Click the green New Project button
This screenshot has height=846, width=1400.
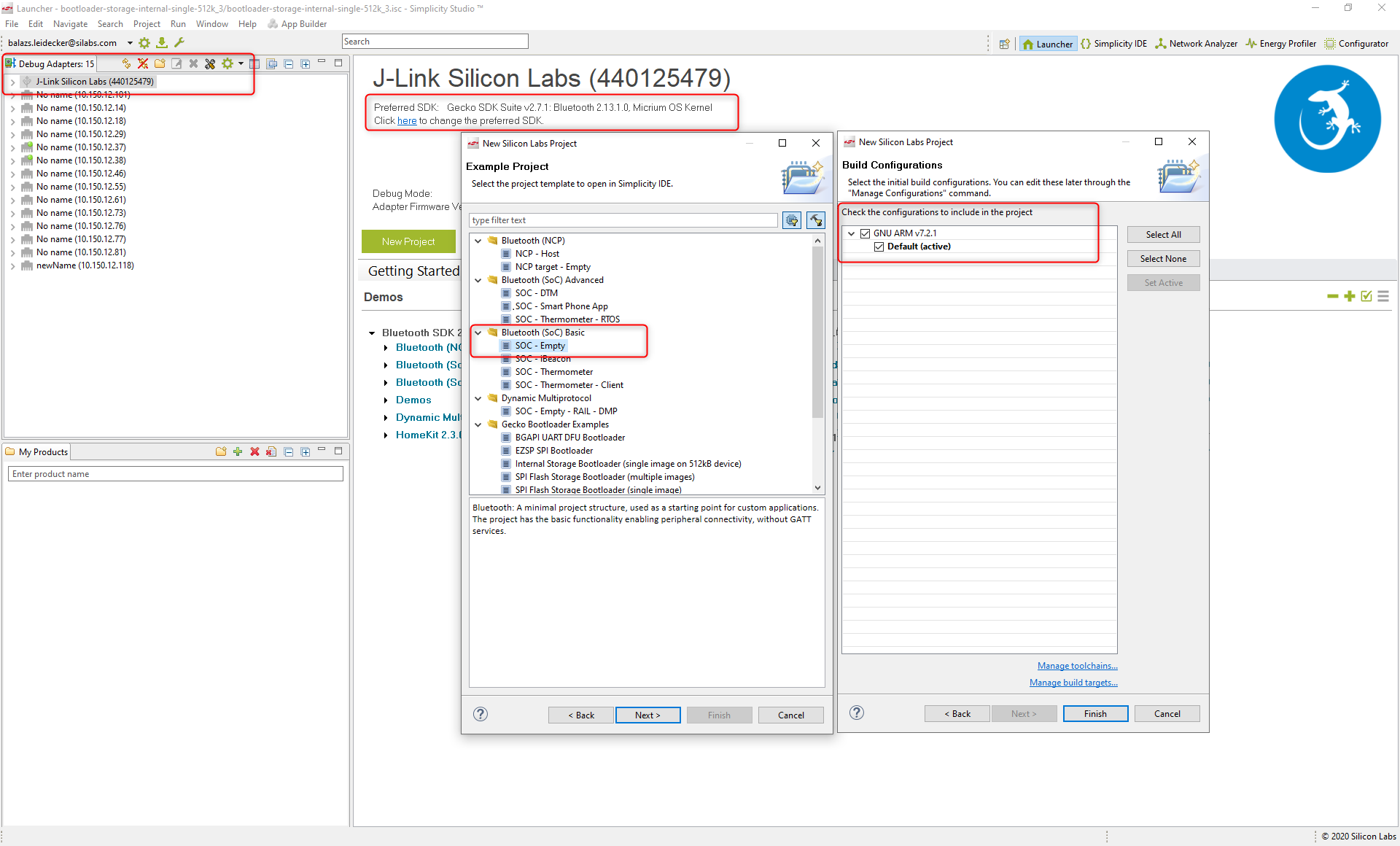coord(408,241)
